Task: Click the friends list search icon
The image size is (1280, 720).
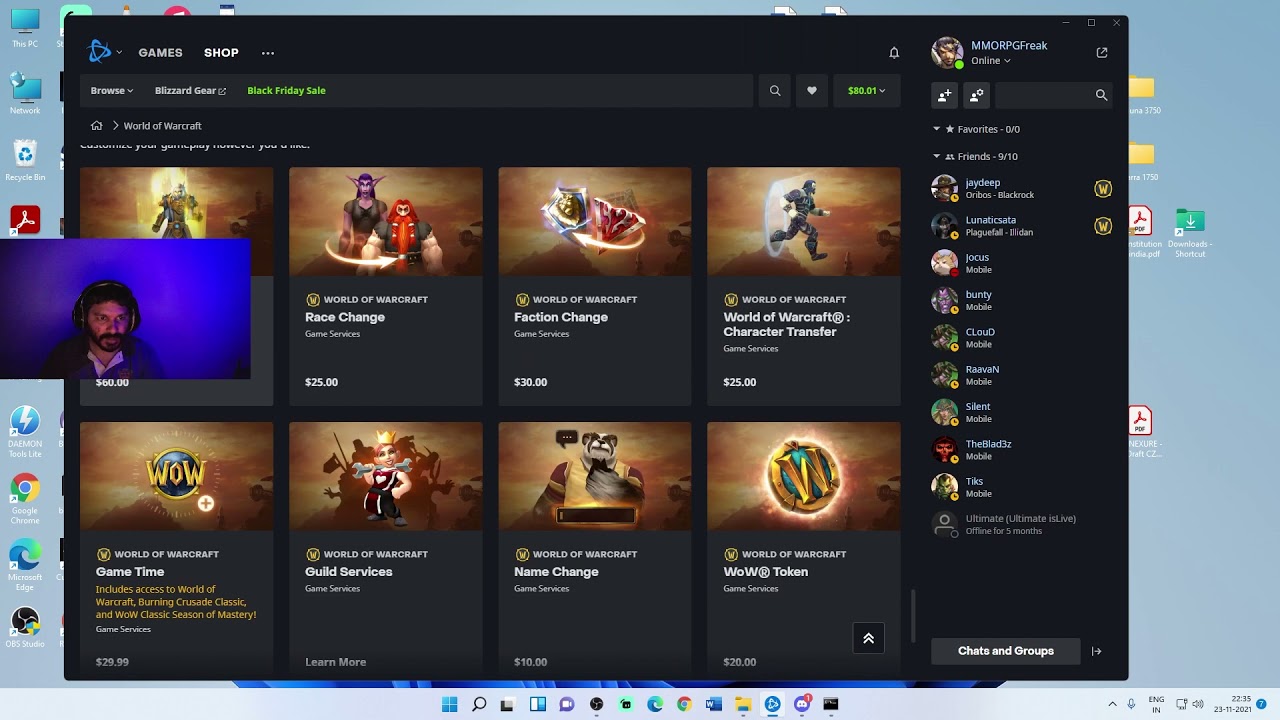Action: pos(1101,95)
